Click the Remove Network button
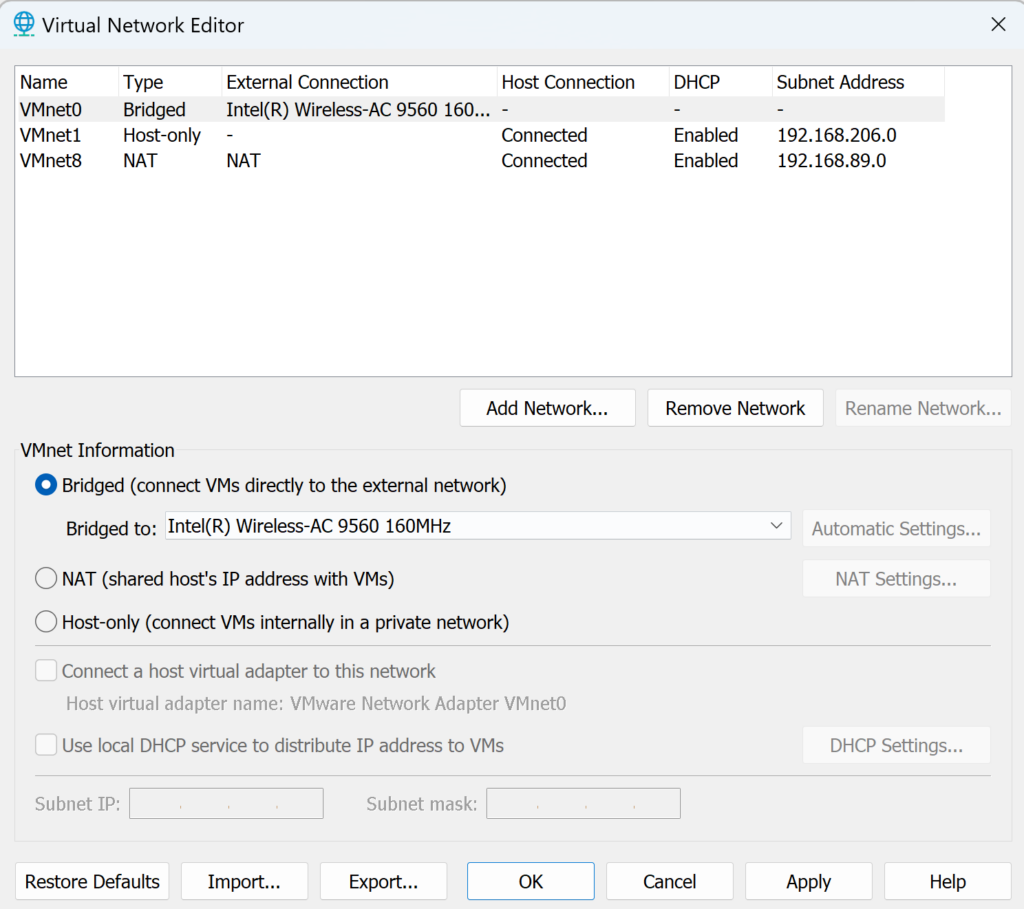Image resolution: width=1024 pixels, height=909 pixels. (735, 408)
